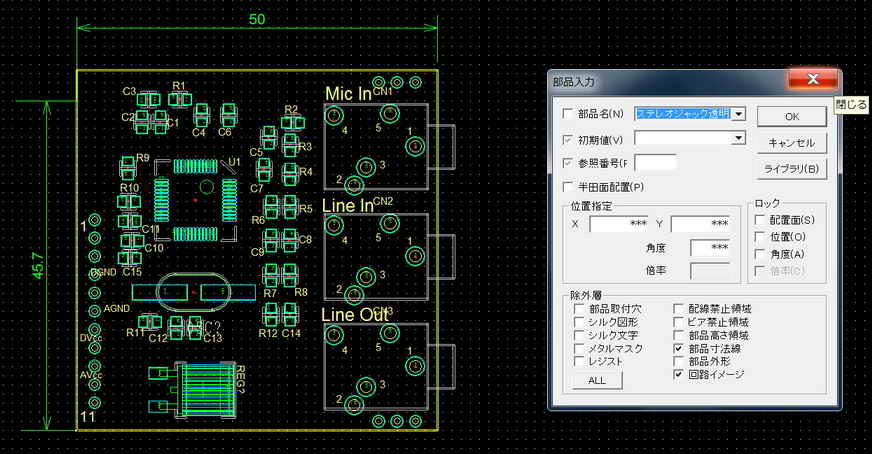The height and width of the screenshot is (454, 872).
Task: Click the キャンセル button
Action: [791, 143]
